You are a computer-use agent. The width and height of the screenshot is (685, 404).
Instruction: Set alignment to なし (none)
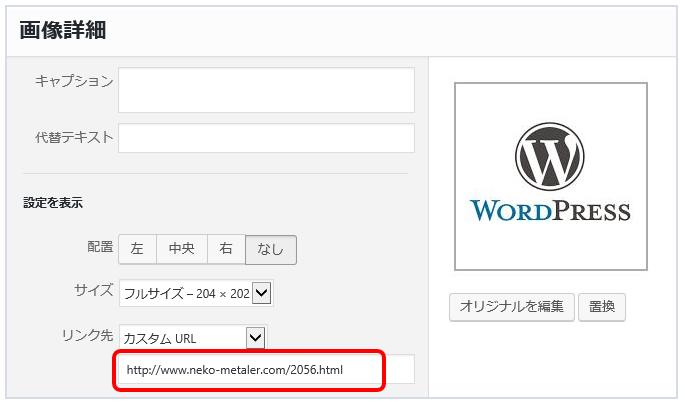pos(271,249)
